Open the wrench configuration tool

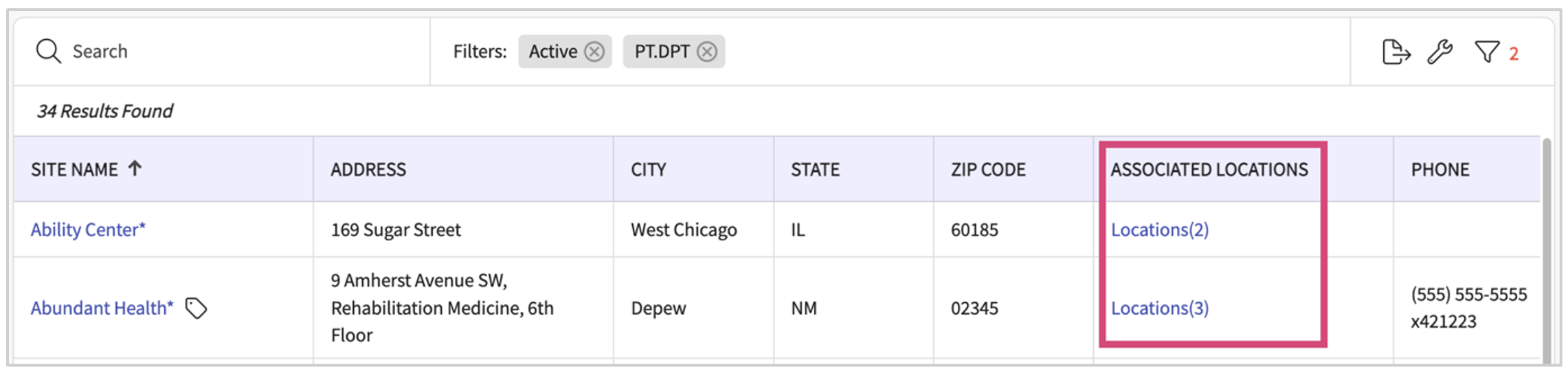1440,52
